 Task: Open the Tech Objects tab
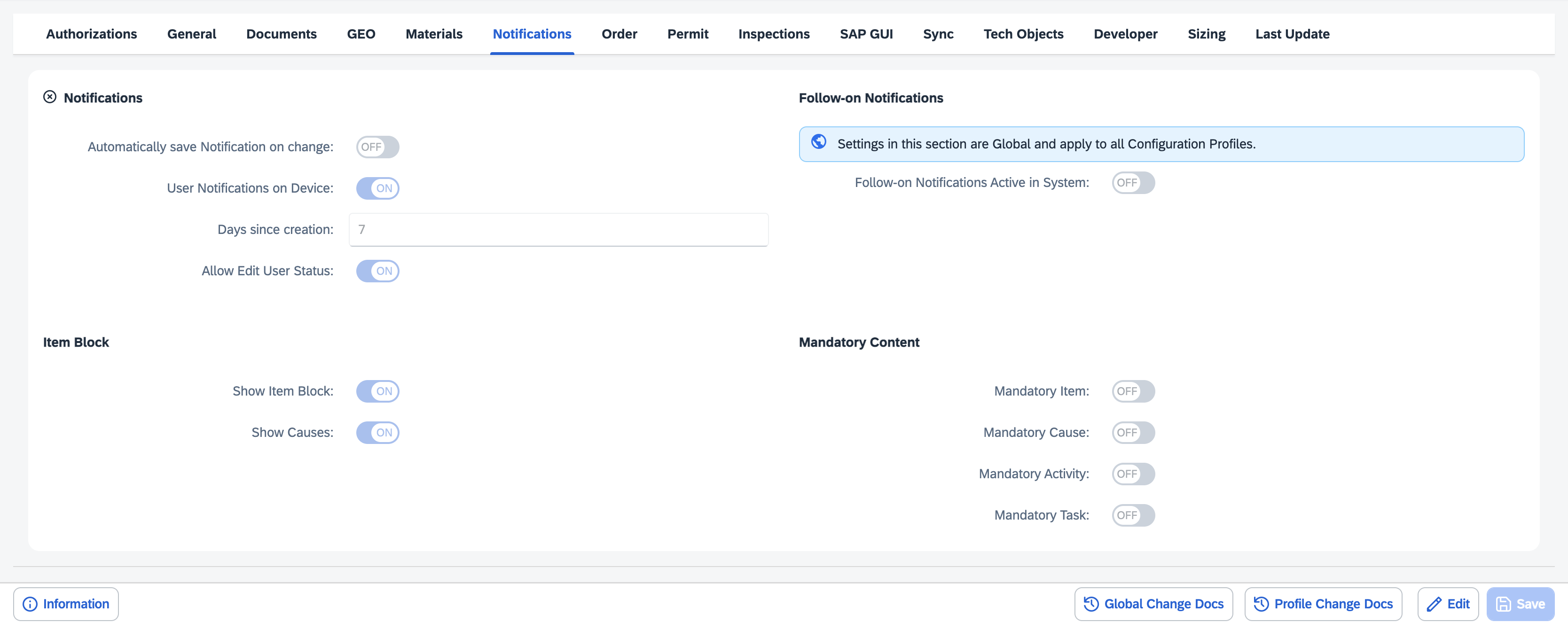(x=1023, y=34)
